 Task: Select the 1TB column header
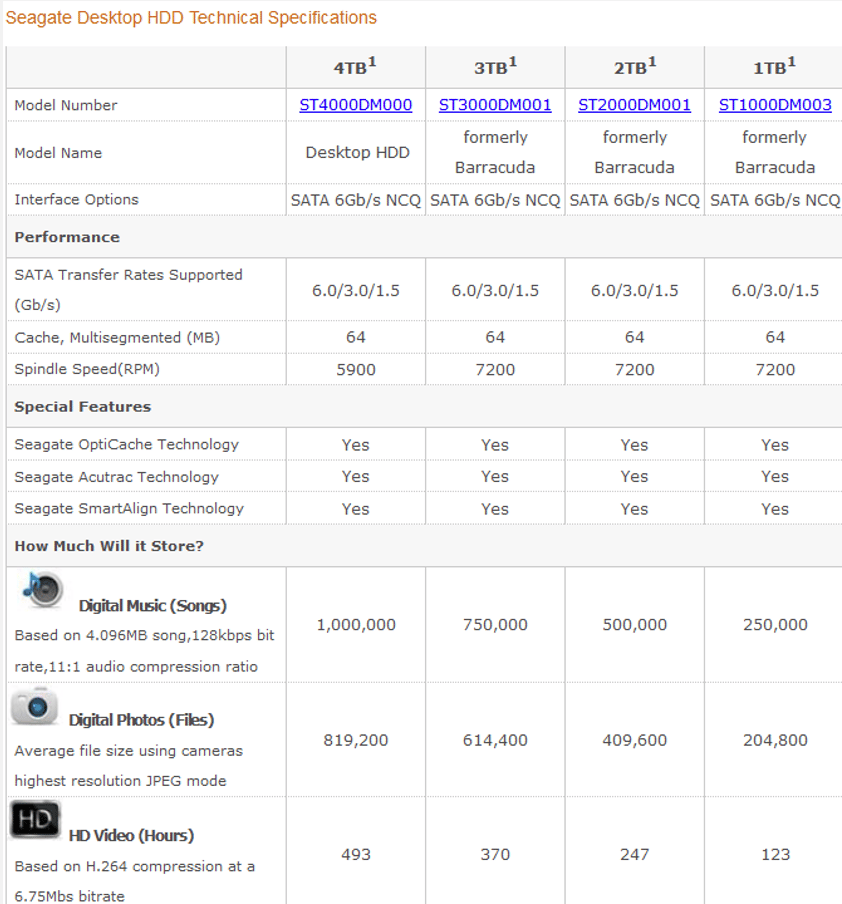pyautogui.click(x=775, y=67)
